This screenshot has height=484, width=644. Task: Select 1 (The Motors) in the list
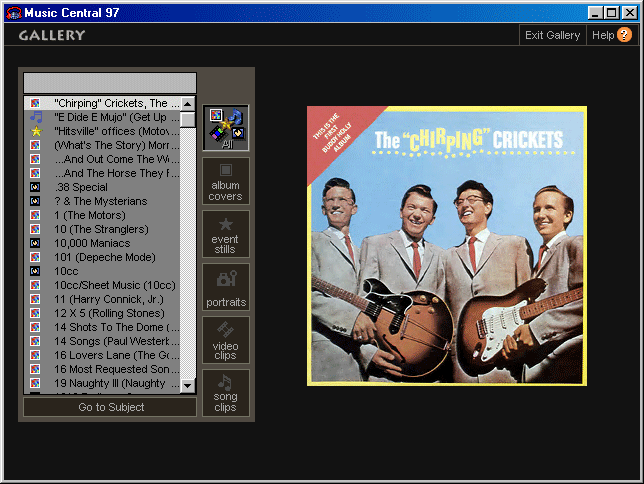(x=102, y=215)
